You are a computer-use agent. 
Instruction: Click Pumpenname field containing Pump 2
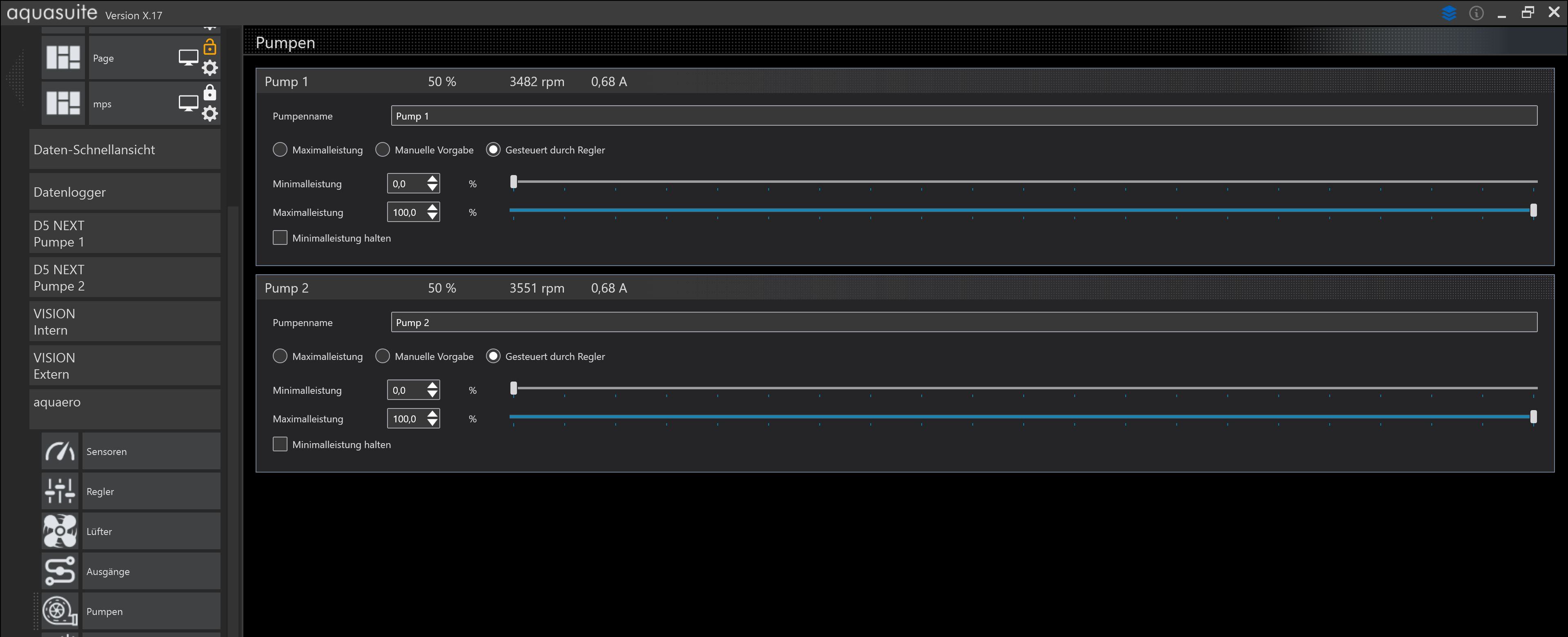point(964,322)
